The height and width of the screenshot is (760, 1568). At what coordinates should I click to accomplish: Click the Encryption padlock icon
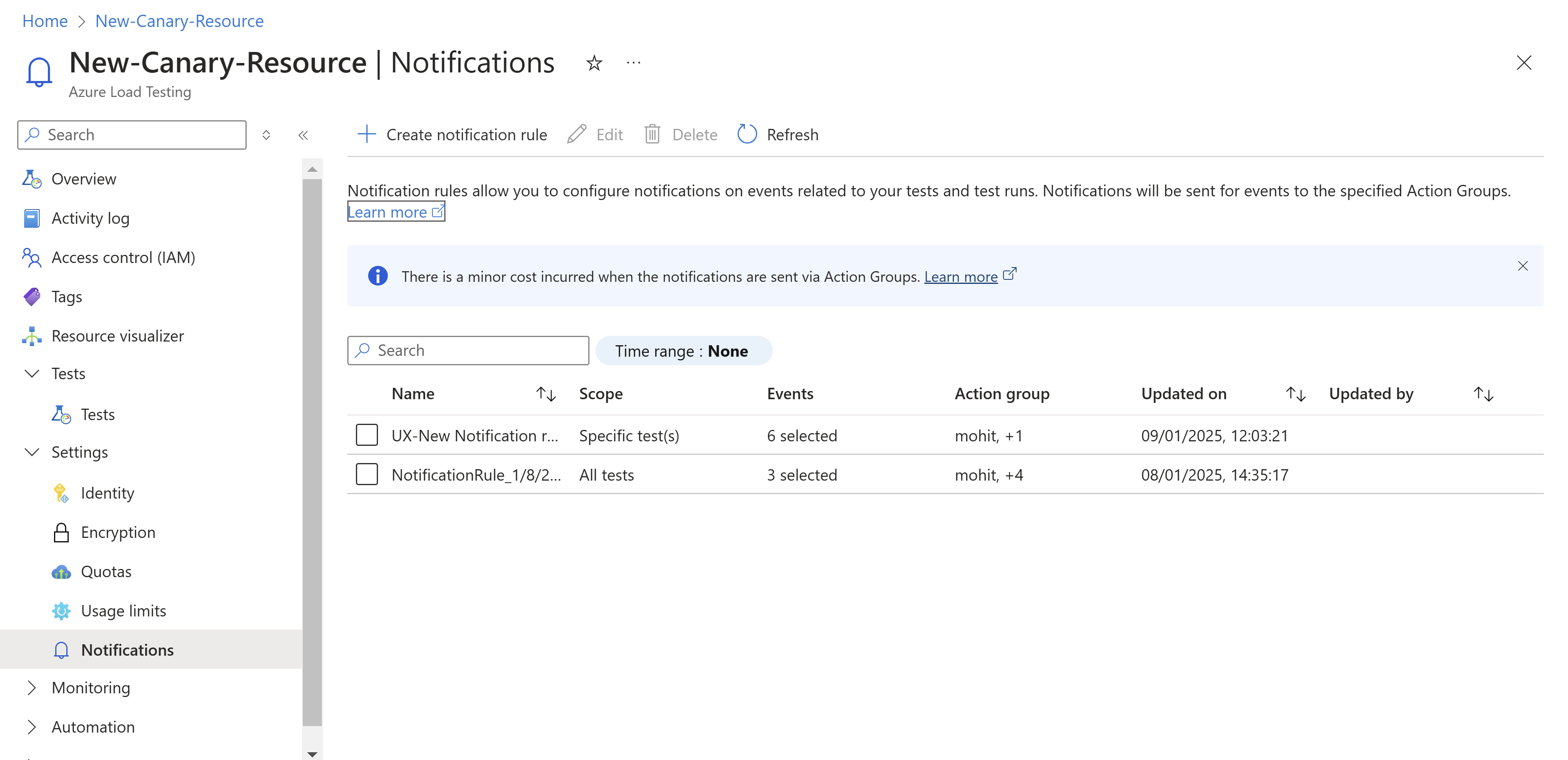pos(61,533)
